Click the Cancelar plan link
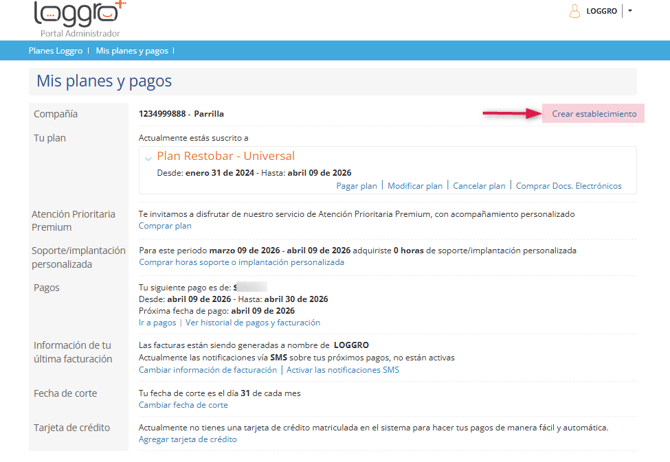The width and height of the screenshot is (670, 462). coord(479,186)
